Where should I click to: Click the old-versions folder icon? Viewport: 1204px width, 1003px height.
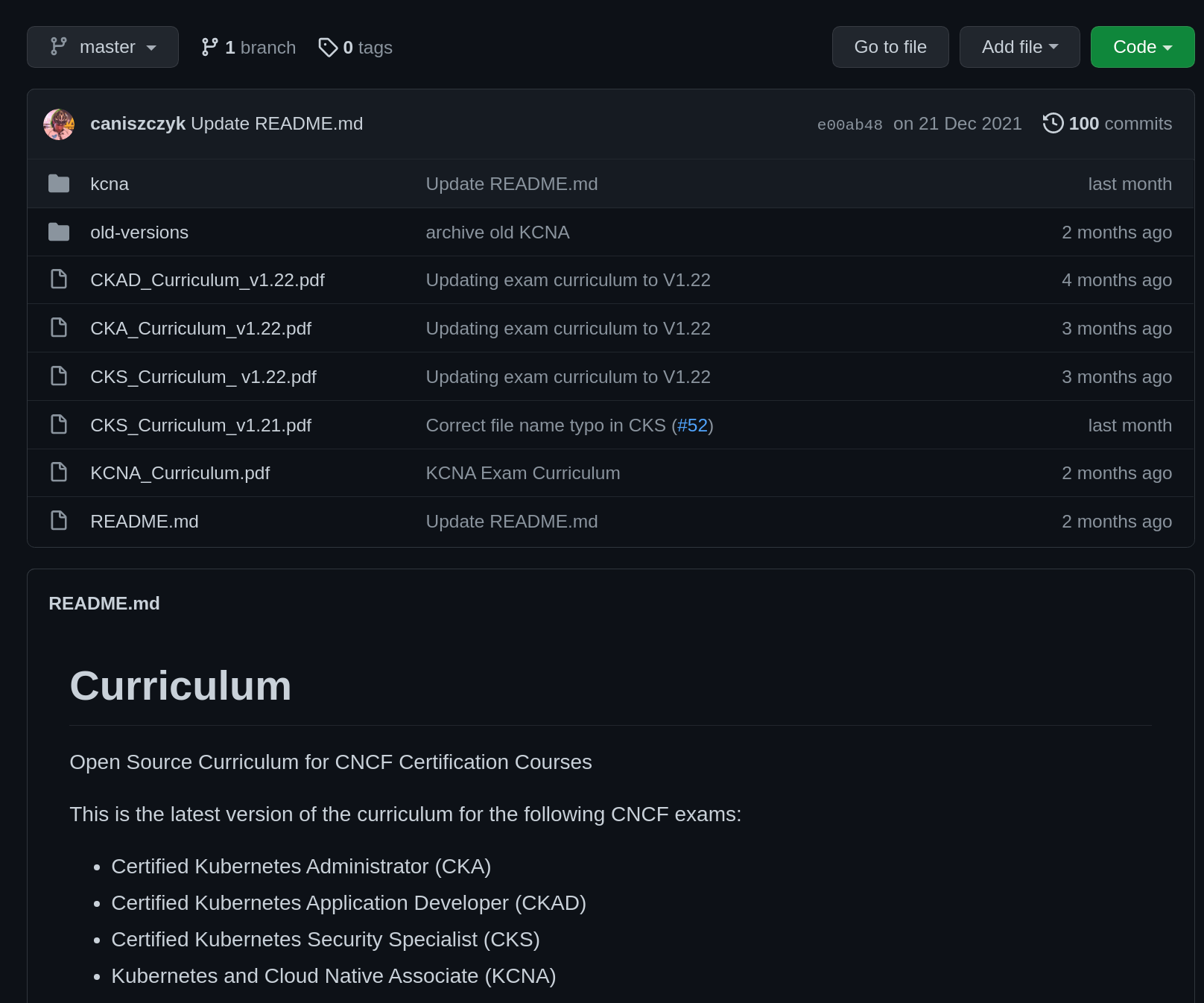[x=59, y=232]
